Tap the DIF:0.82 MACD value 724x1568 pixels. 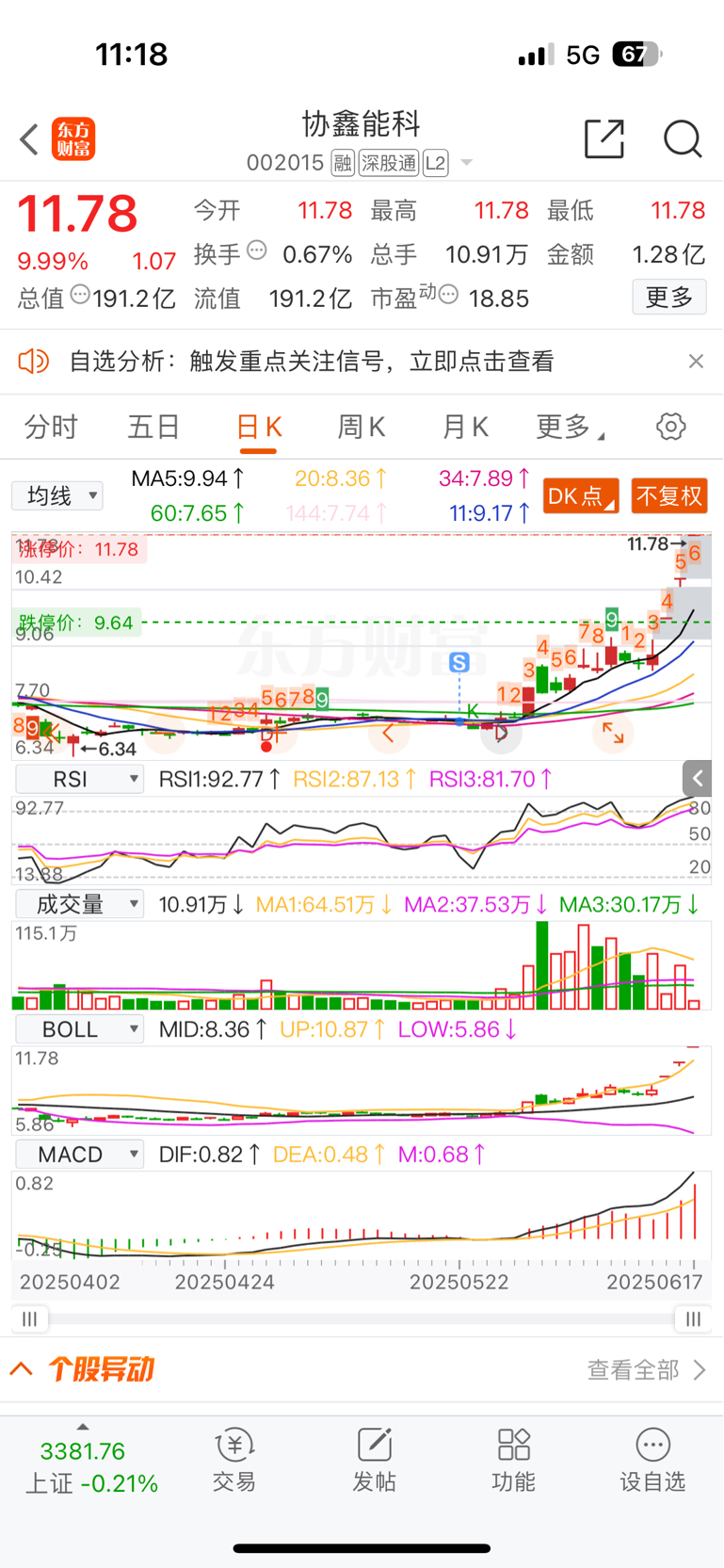(209, 1155)
